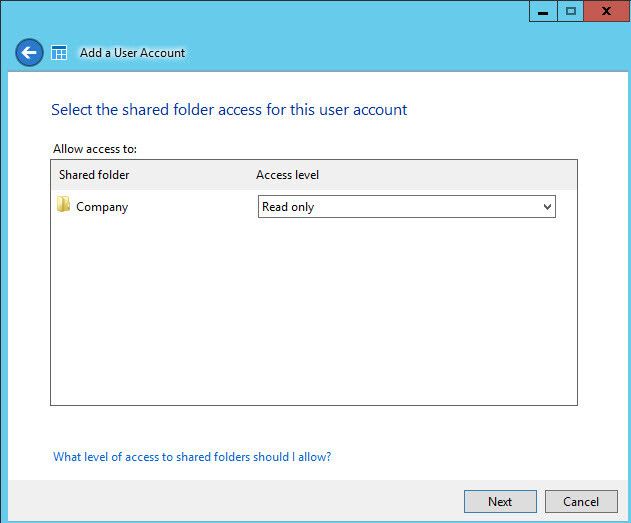Expand the access level dropdown arrow

(546, 207)
